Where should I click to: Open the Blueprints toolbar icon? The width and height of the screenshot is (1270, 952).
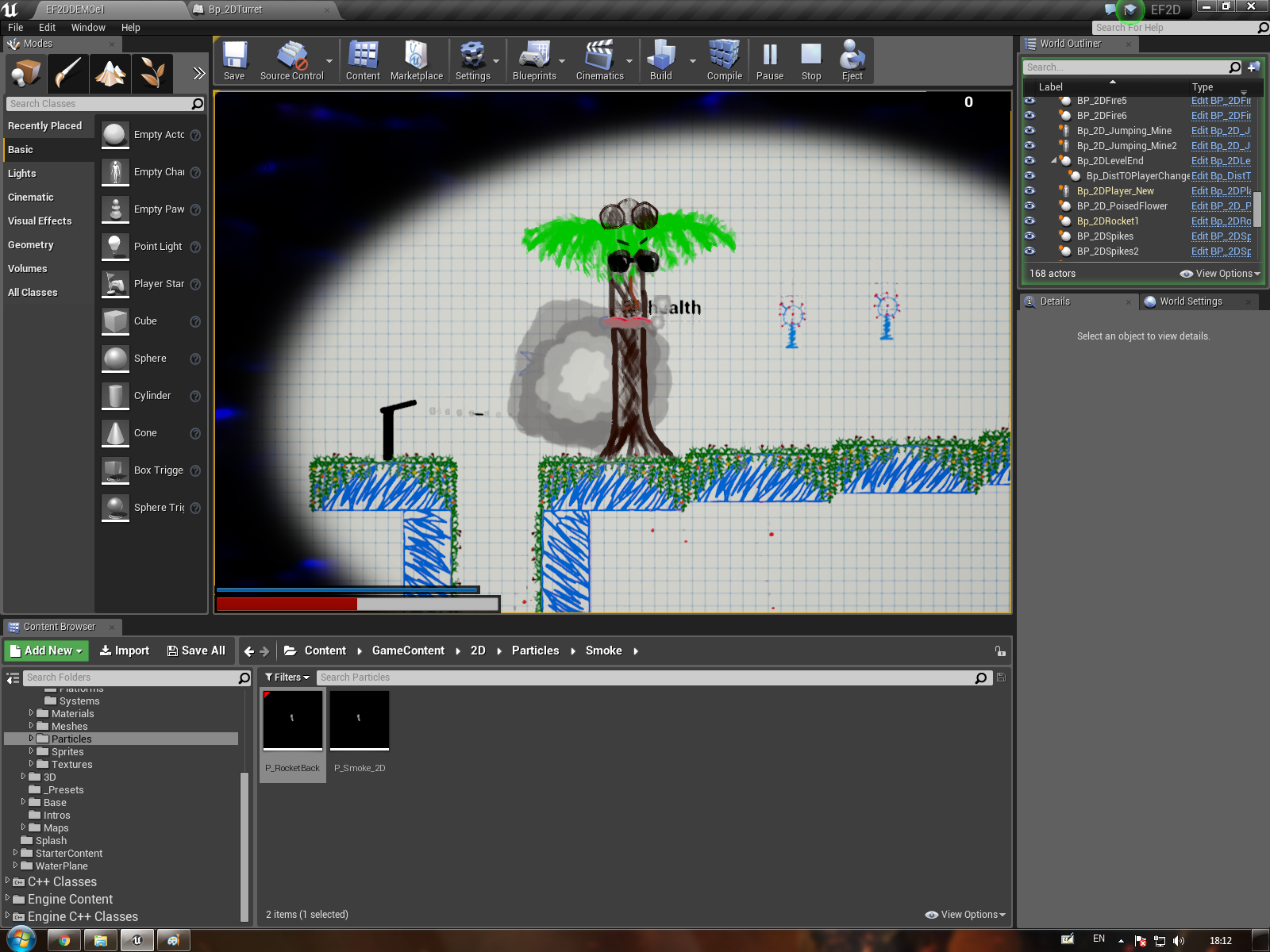tap(534, 61)
